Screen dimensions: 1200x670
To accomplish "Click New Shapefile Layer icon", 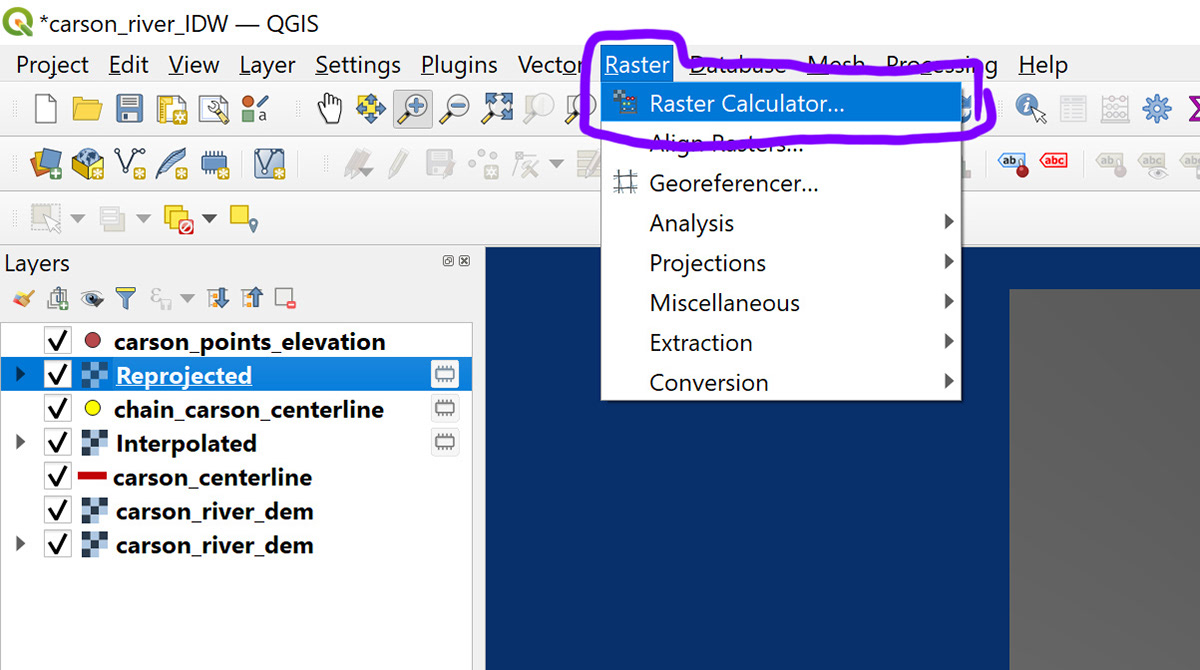I will (130, 162).
